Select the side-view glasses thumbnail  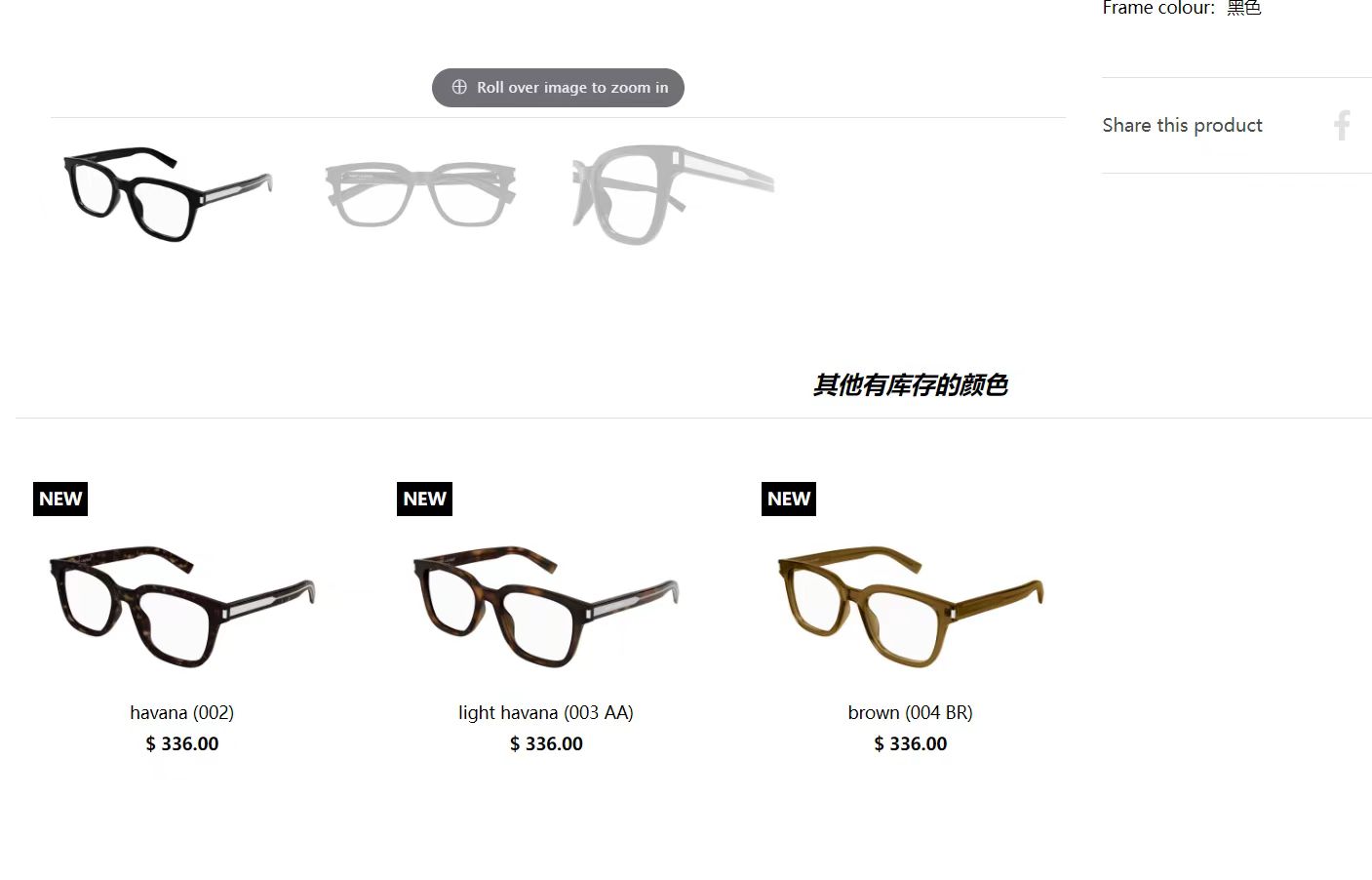673,194
